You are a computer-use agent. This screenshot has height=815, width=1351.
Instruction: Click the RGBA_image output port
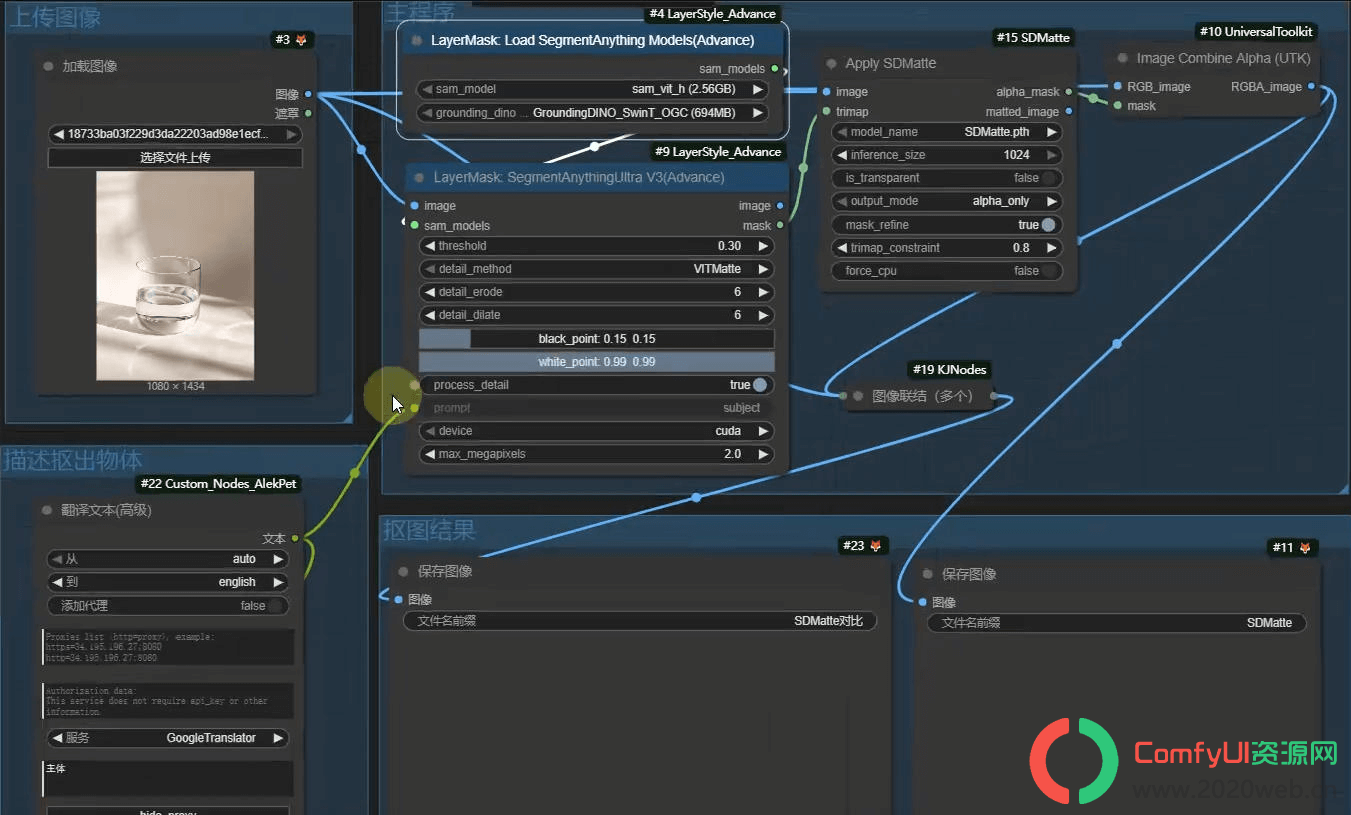coord(1312,87)
